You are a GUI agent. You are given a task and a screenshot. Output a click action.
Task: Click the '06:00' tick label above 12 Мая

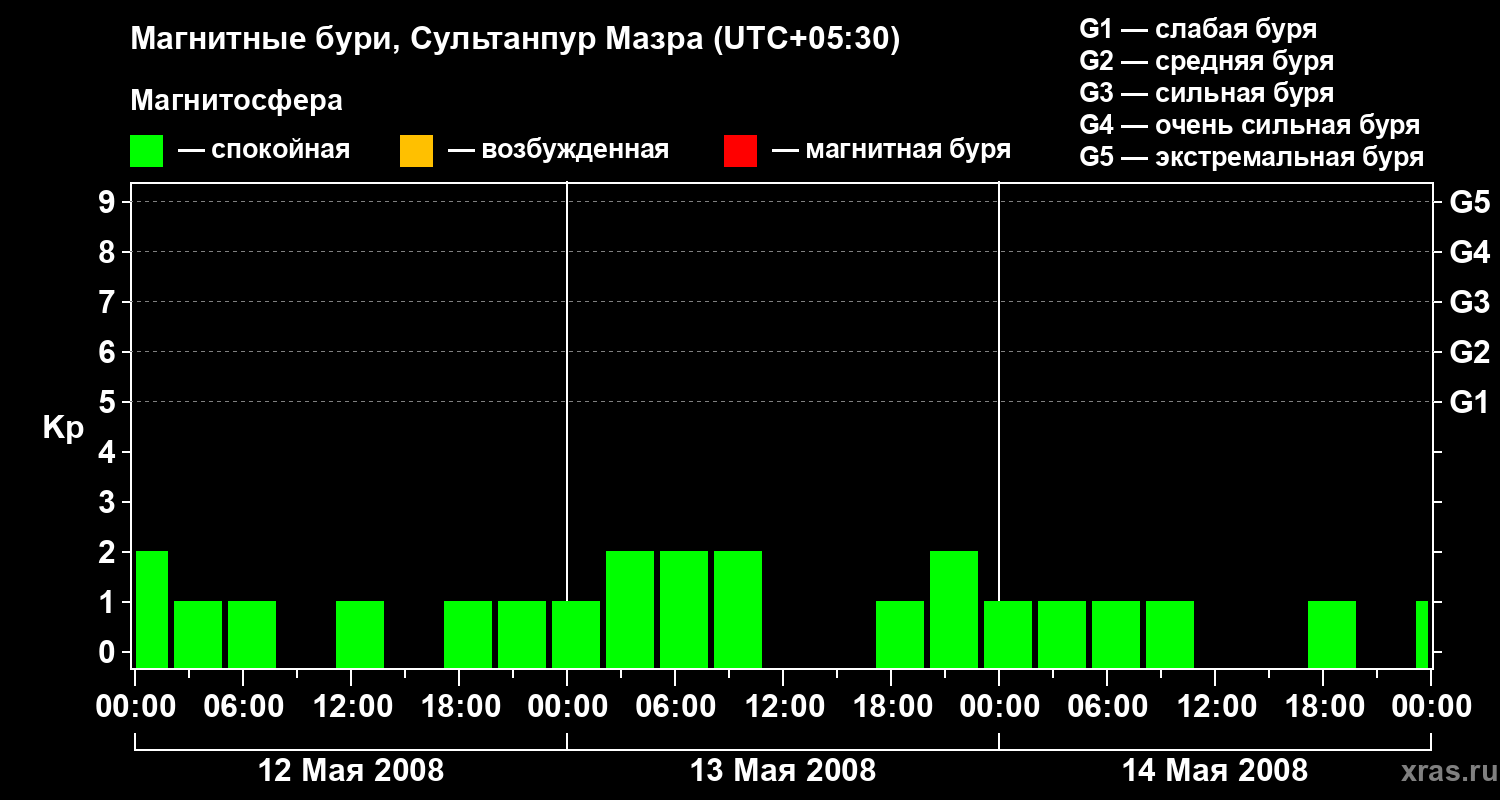coord(243,707)
